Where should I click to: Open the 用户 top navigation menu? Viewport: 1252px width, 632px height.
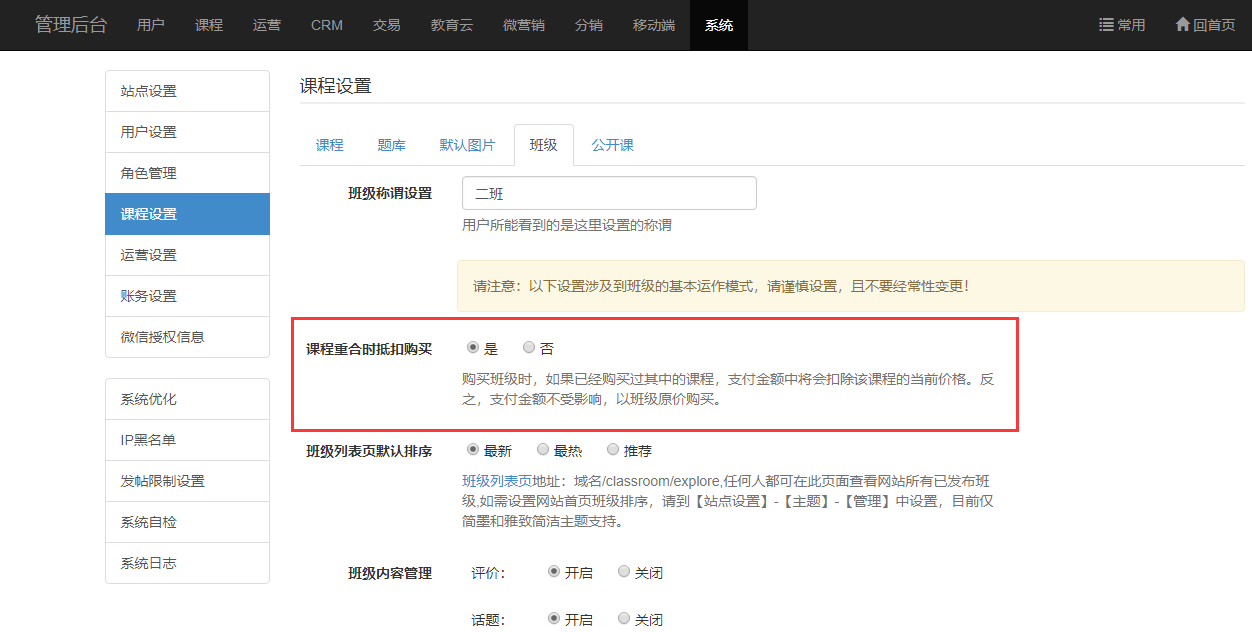coord(151,25)
